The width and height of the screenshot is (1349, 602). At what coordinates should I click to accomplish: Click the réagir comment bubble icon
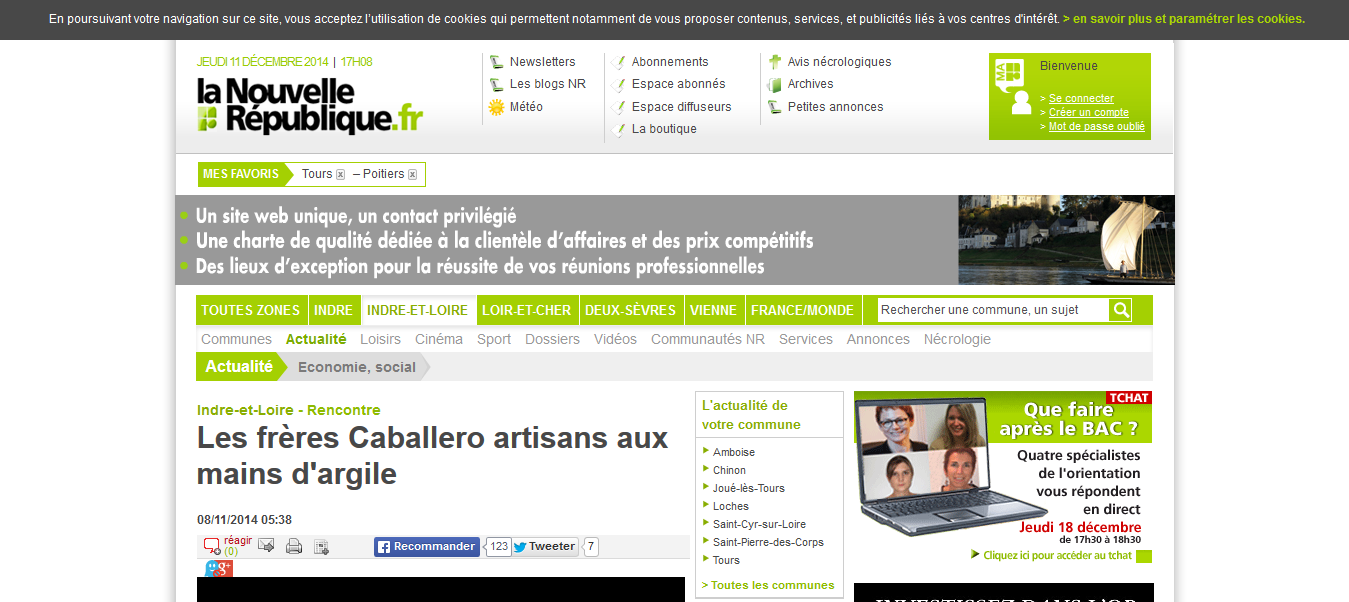(211, 546)
